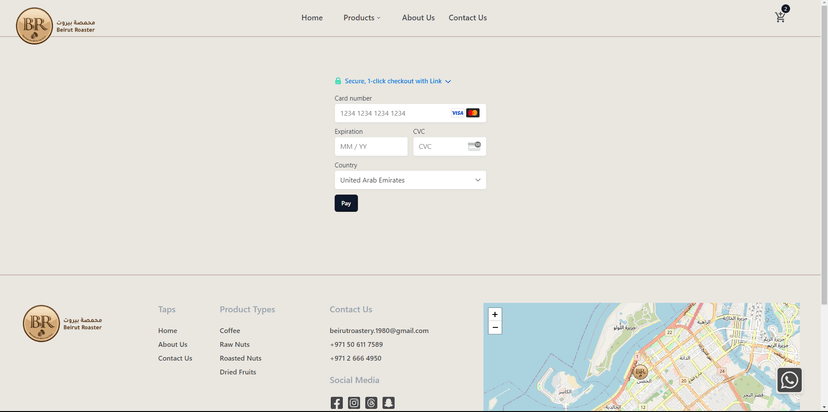Expand the Products menu dropdown
Viewport: 828px width, 412px height.
pos(362,18)
